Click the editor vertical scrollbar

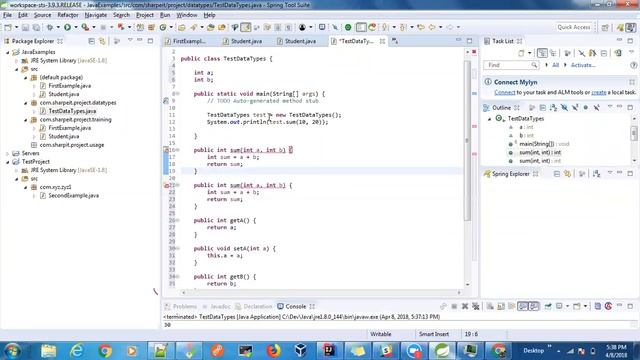[x=467, y=141]
